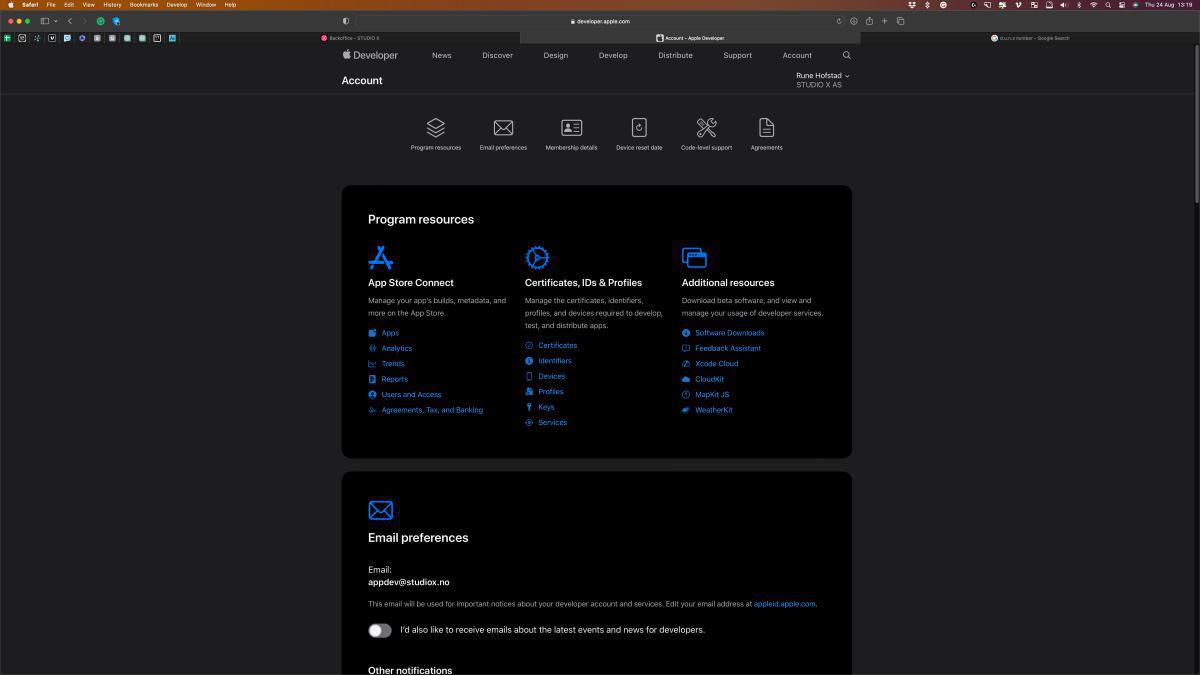This screenshot has height=675, width=1200.
Task: Open the appleid.apple.com link
Action: [784, 604]
